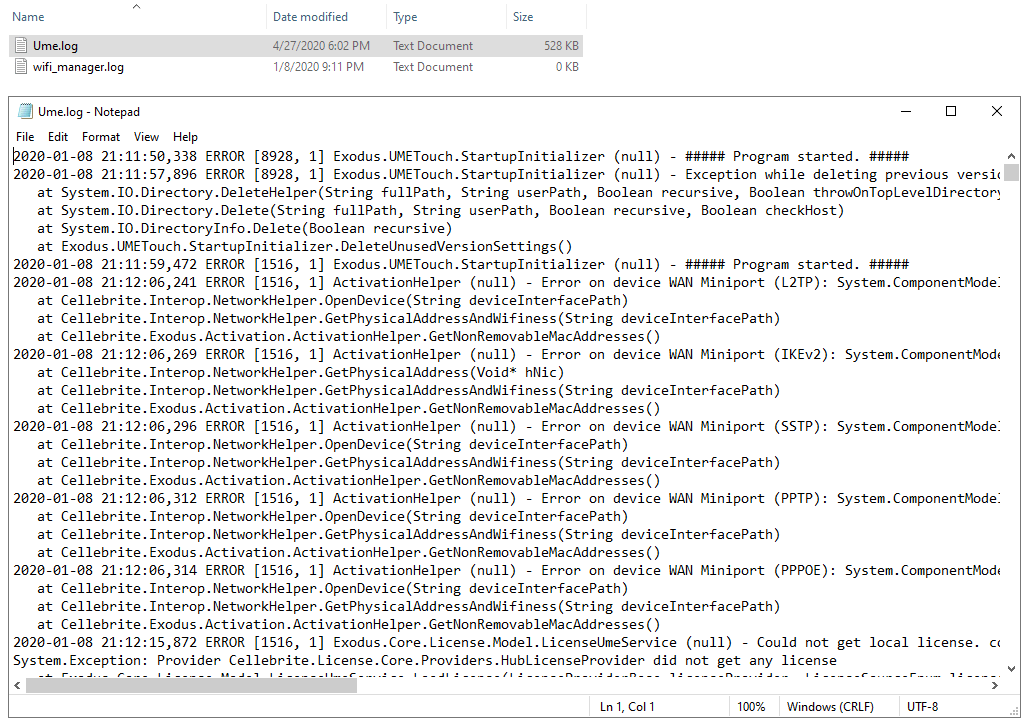
Task: Click the WAN Miniport (IKEv2) error line
Action: (x=507, y=355)
